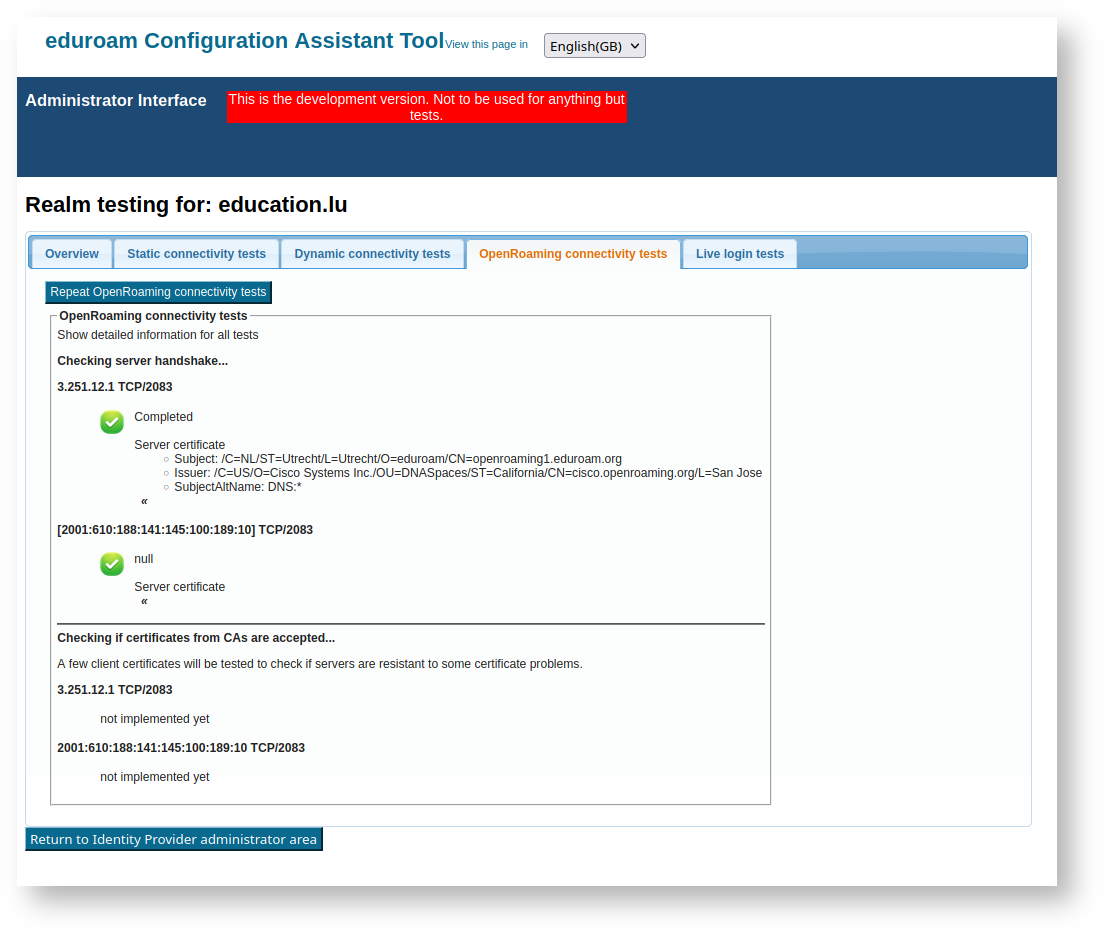The height and width of the screenshot is (934, 1105).
Task: Click the red development version warning banner
Action: pyautogui.click(x=427, y=107)
